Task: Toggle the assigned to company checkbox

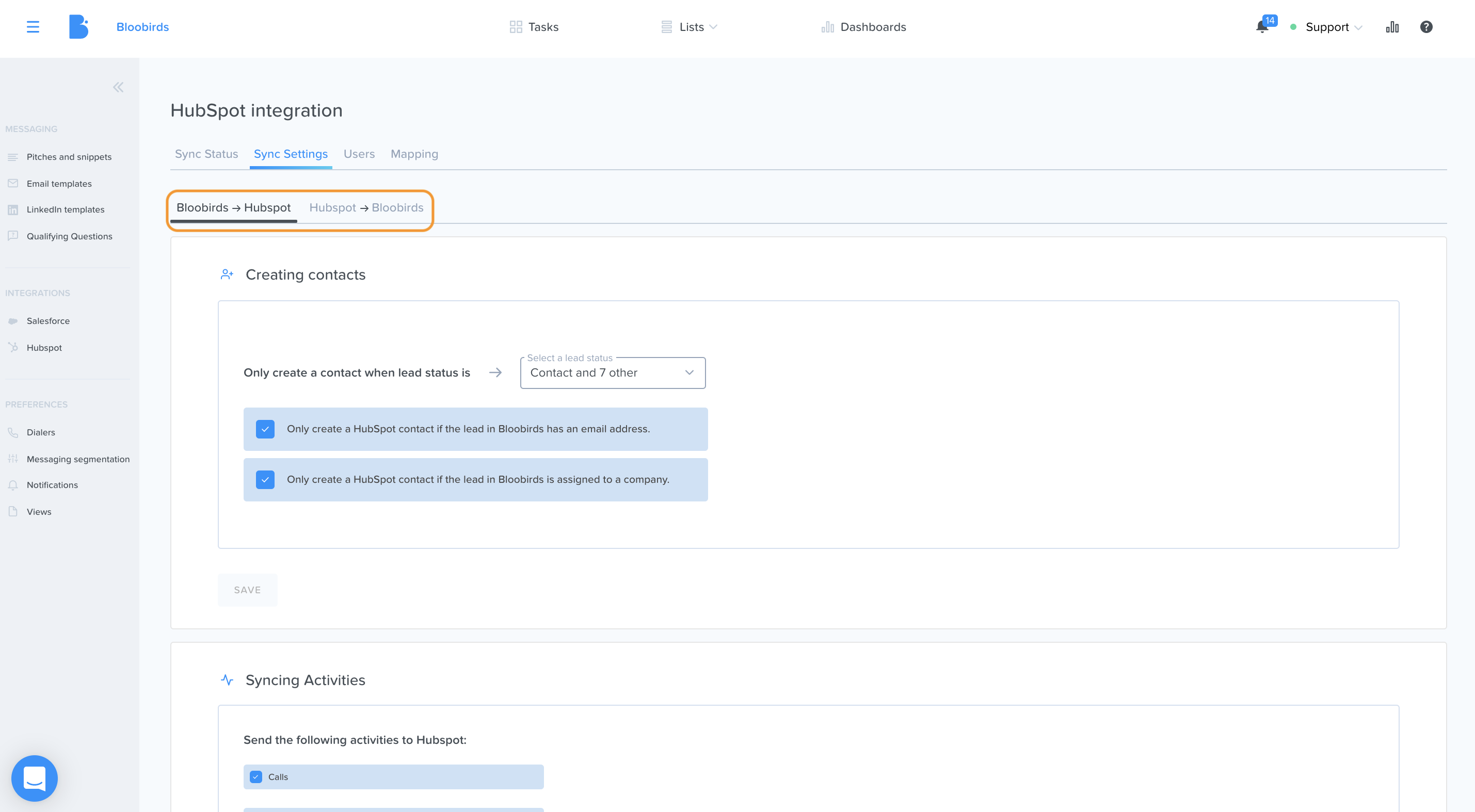Action: coord(265,480)
